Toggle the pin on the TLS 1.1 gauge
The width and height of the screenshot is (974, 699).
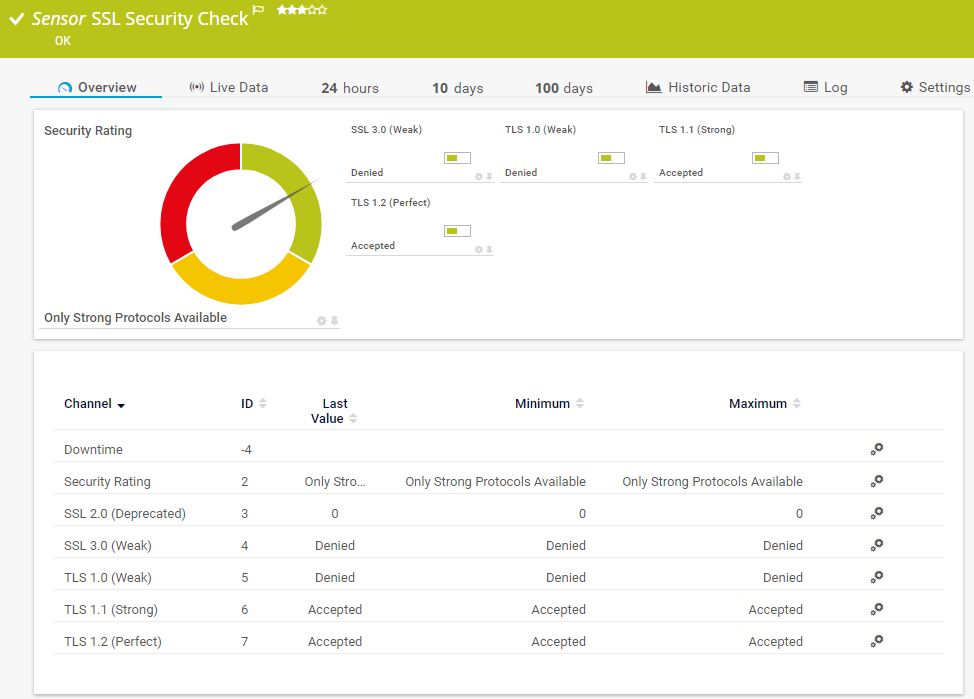(x=797, y=177)
